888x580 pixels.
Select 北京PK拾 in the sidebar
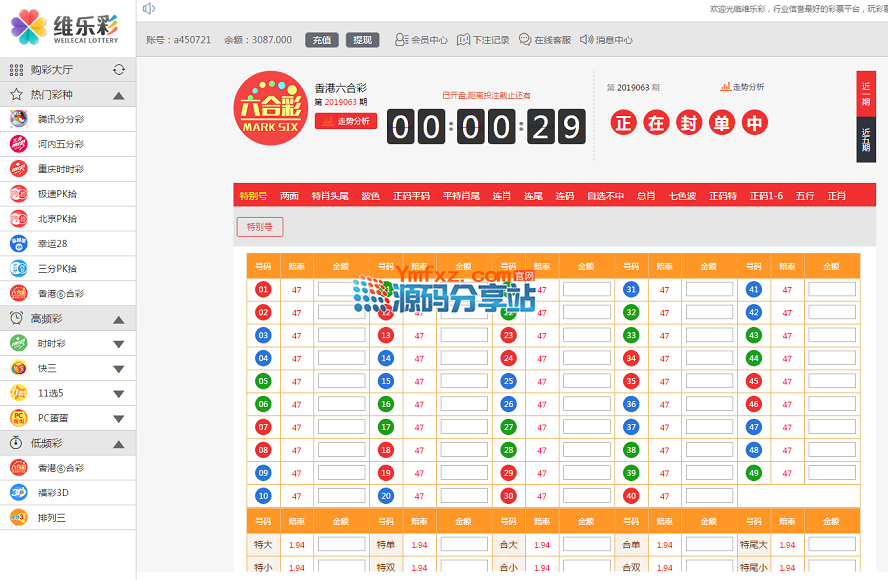click(x=57, y=218)
